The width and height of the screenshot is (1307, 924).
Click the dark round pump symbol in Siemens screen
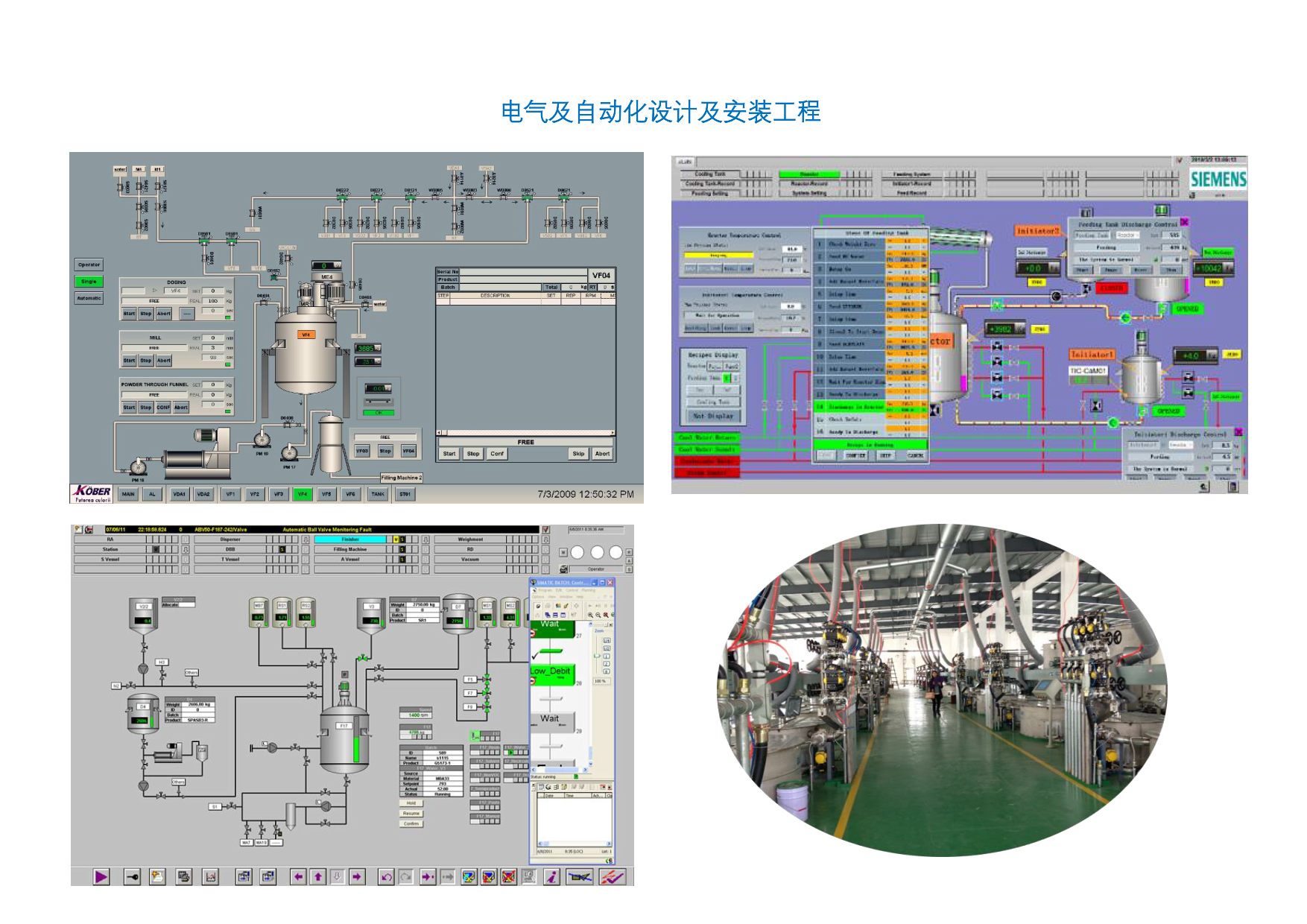(1056, 297)
